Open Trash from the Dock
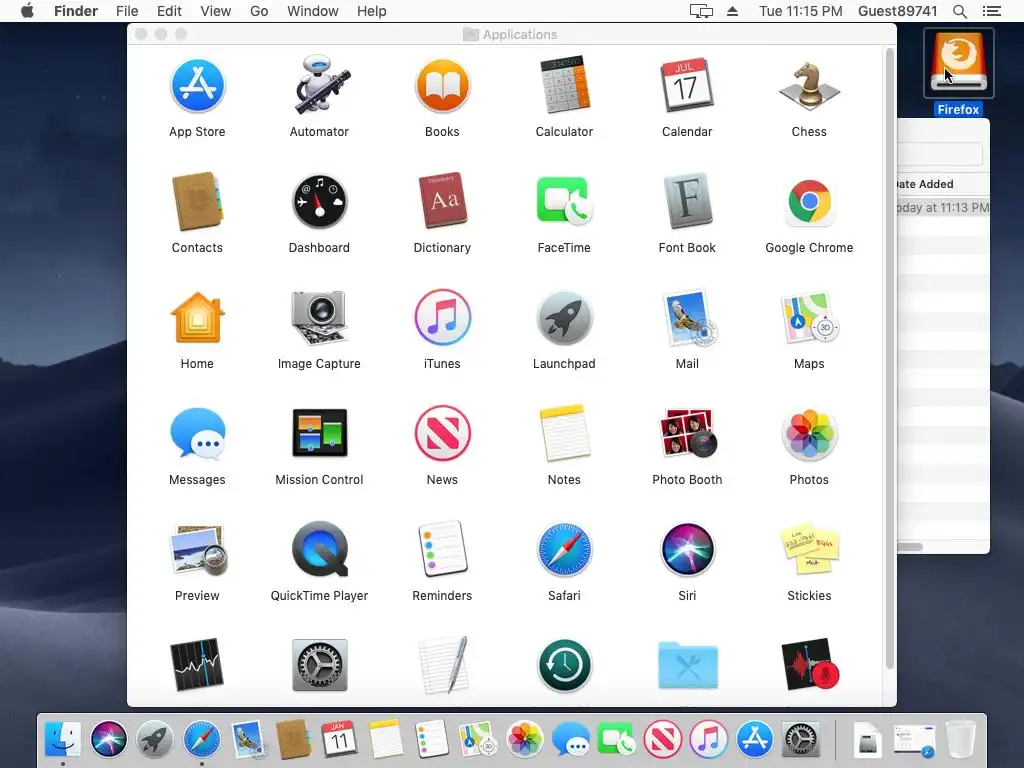1024x768 pixels. 960,739
